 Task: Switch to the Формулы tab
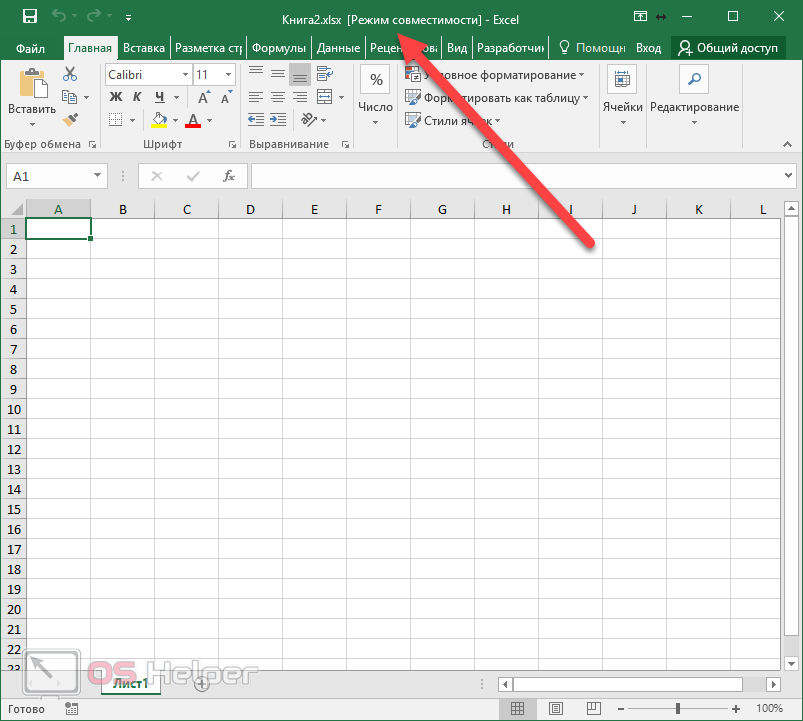pos(279,48)
